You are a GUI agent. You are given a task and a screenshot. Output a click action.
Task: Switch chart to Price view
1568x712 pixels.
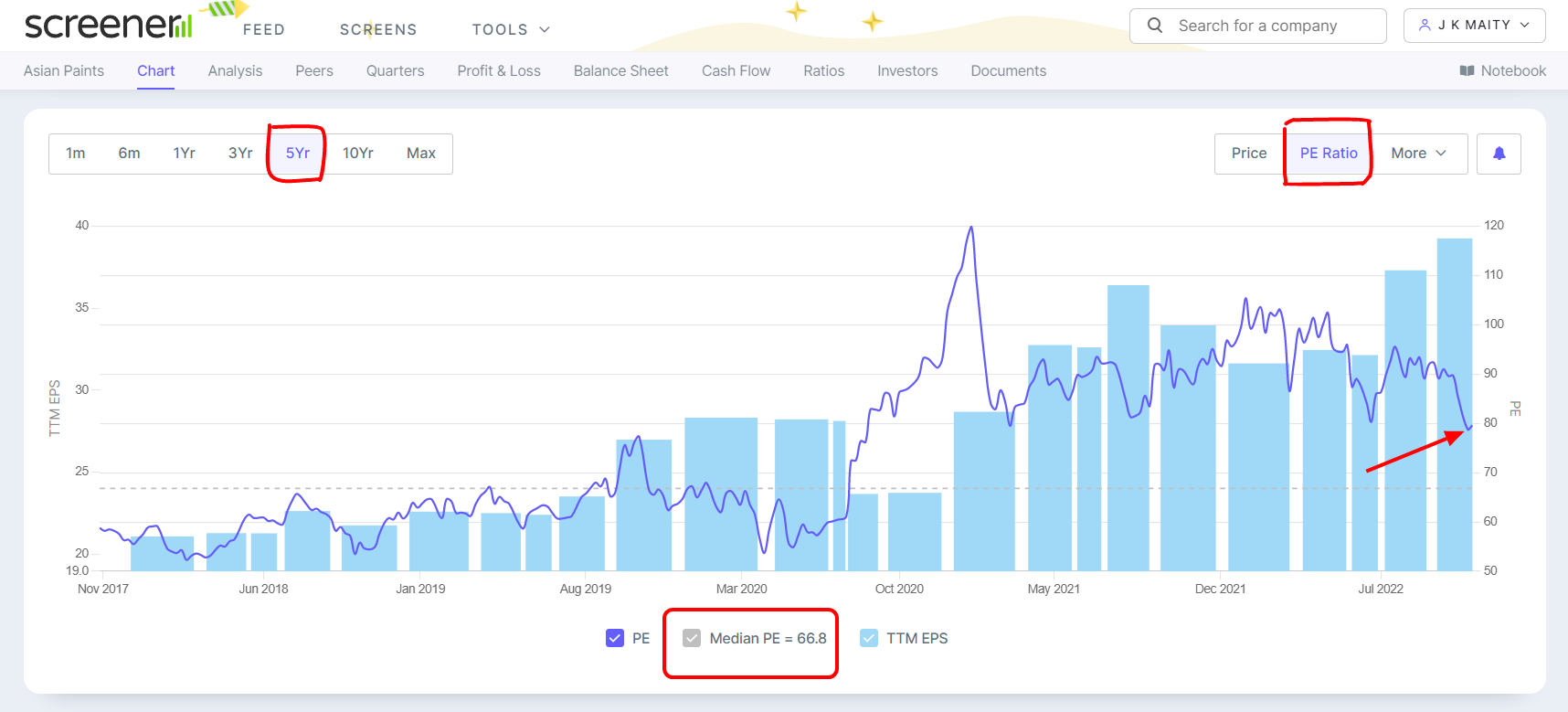(1249, 154)
